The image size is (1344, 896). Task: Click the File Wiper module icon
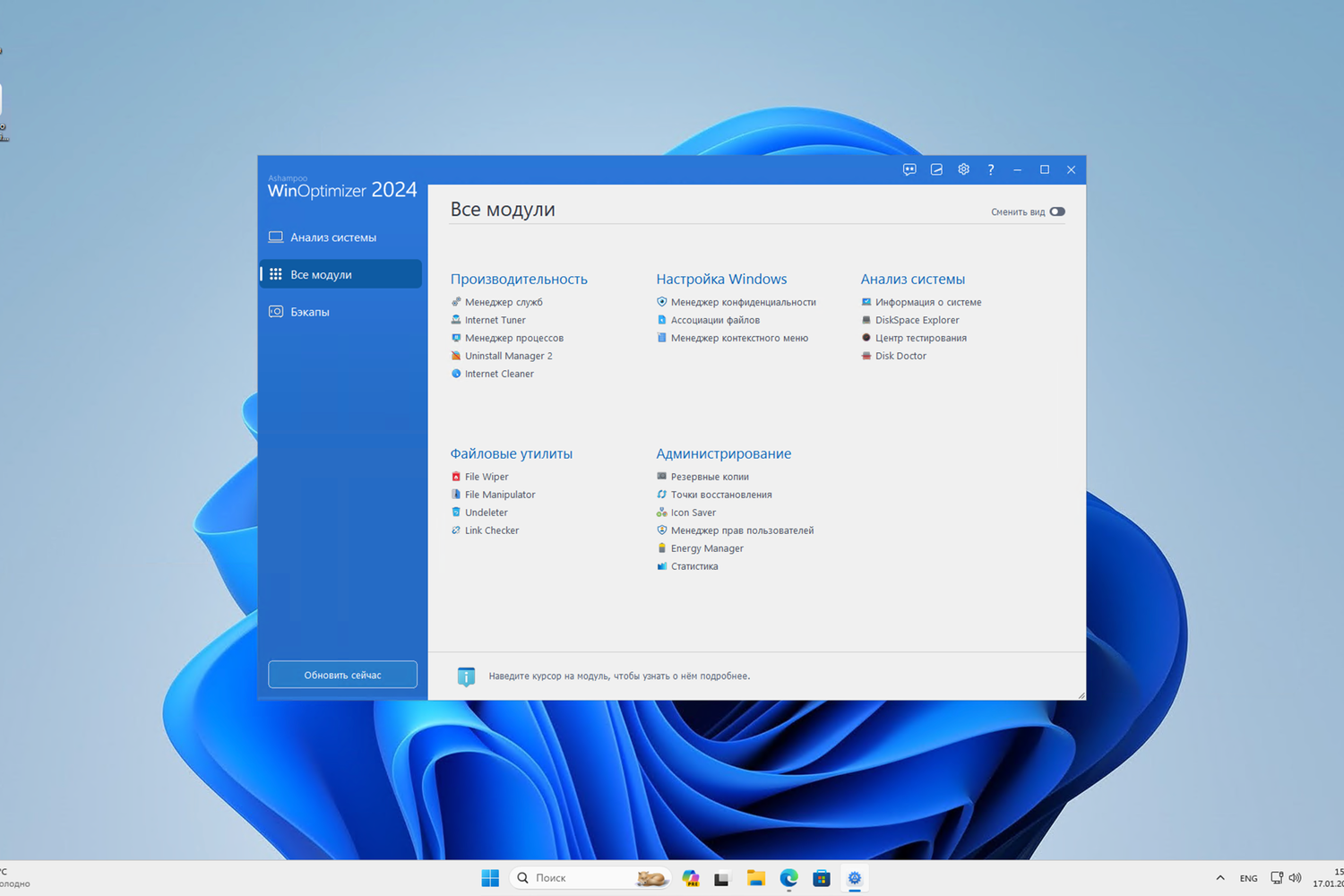click(x=456, y=477)
